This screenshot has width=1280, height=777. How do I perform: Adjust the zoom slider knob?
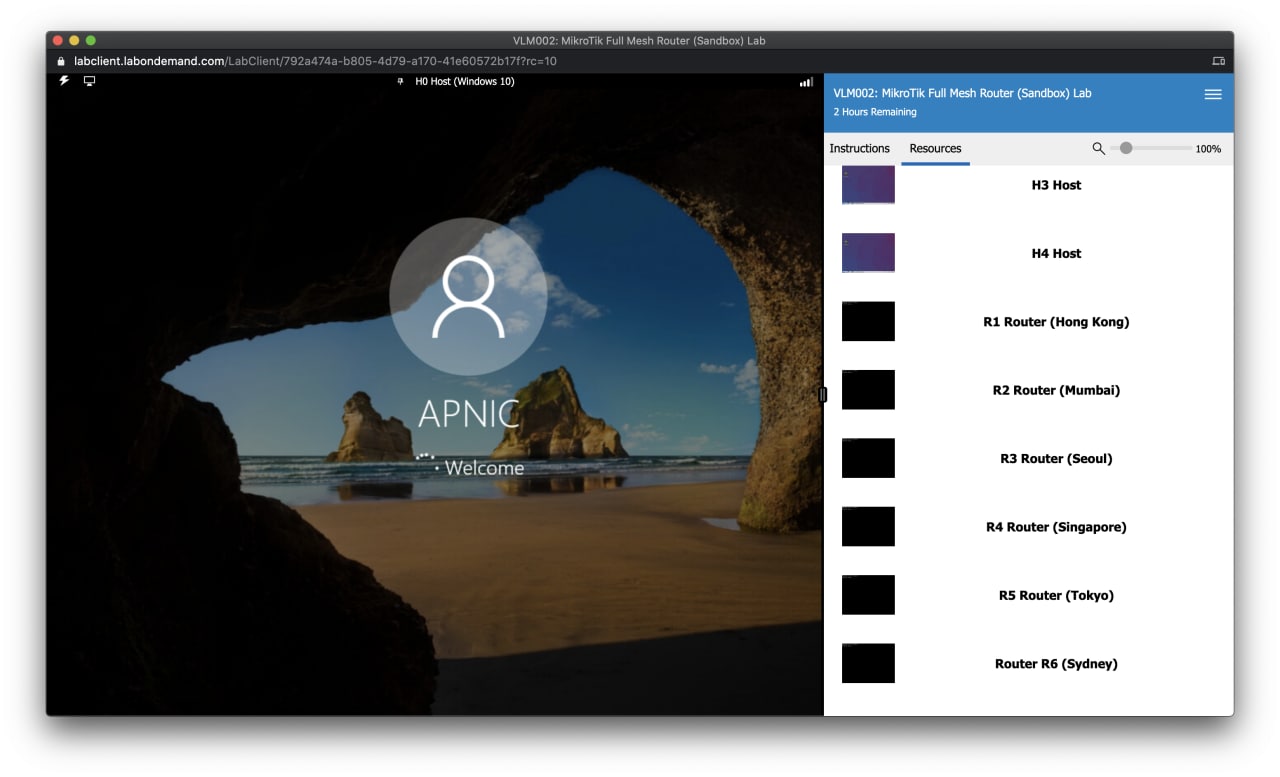tap(1126, 148)
